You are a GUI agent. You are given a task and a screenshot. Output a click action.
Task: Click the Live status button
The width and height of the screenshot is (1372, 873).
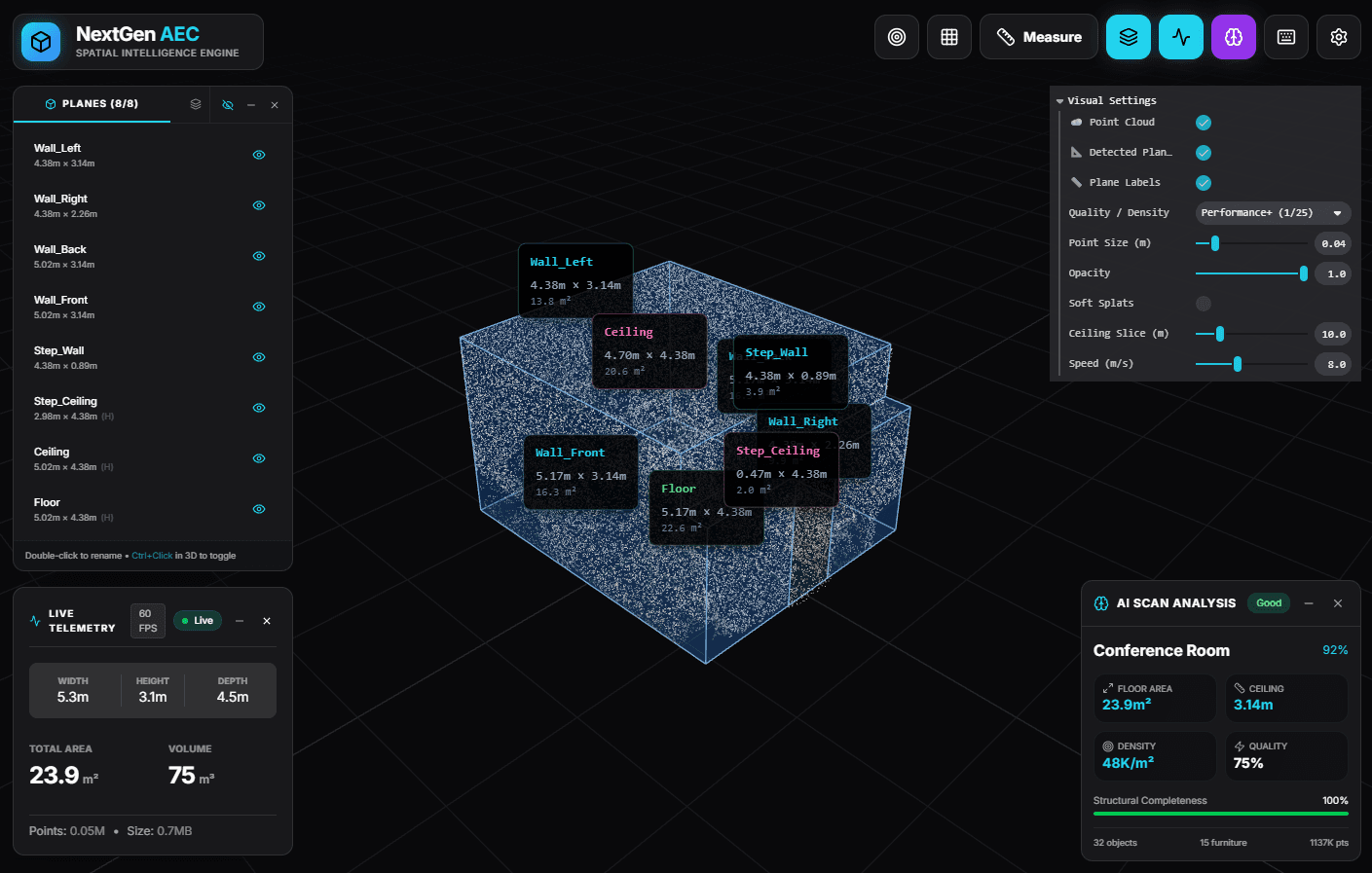point(198,621)
